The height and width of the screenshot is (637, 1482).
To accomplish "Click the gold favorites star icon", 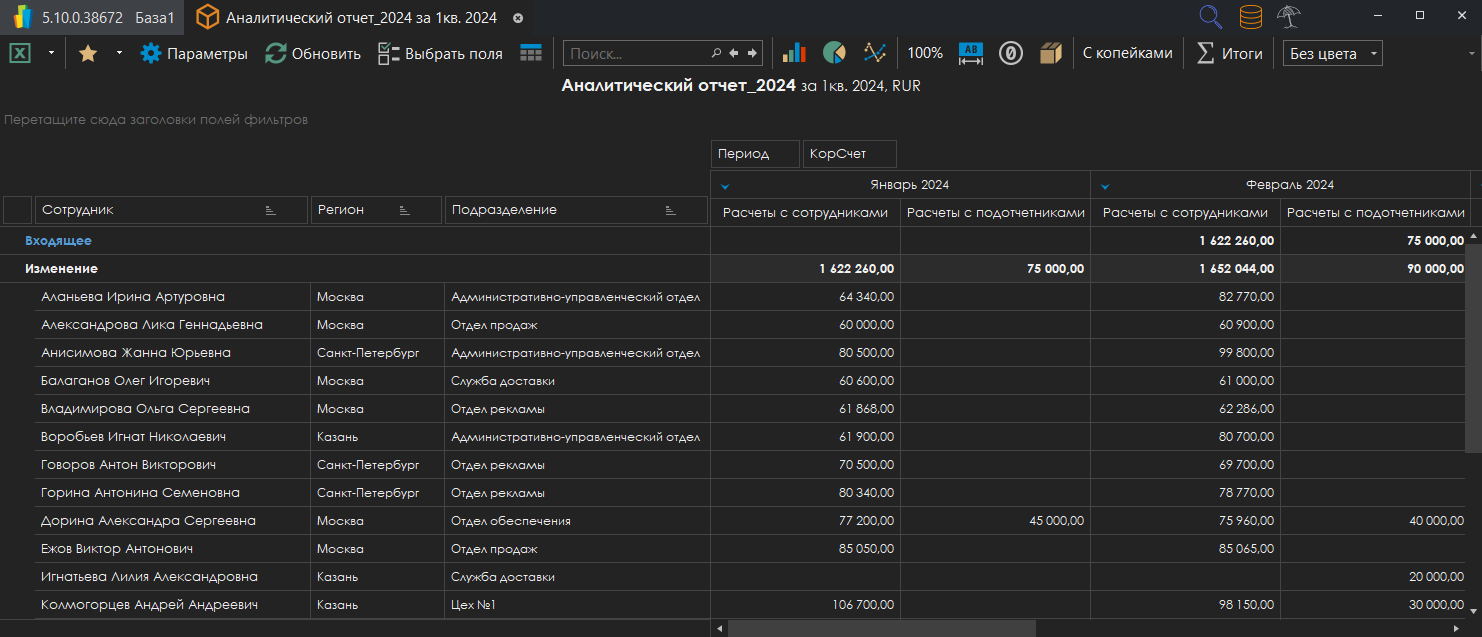I will (88, 54).
